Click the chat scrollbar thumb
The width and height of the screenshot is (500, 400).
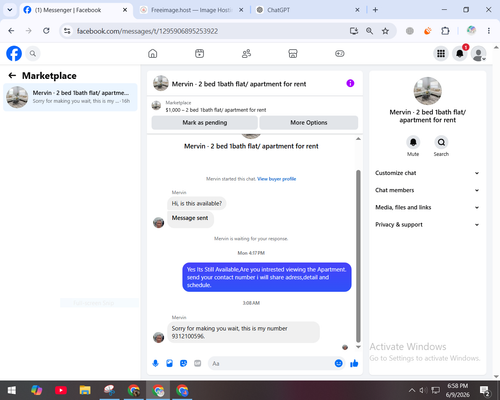358,256
